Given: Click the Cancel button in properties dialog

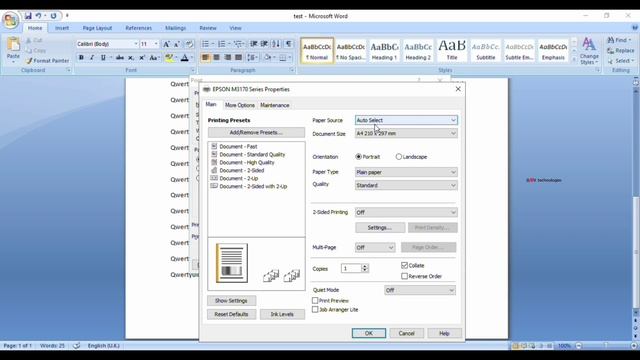Looking at the screenshot, I should [407, 333].
